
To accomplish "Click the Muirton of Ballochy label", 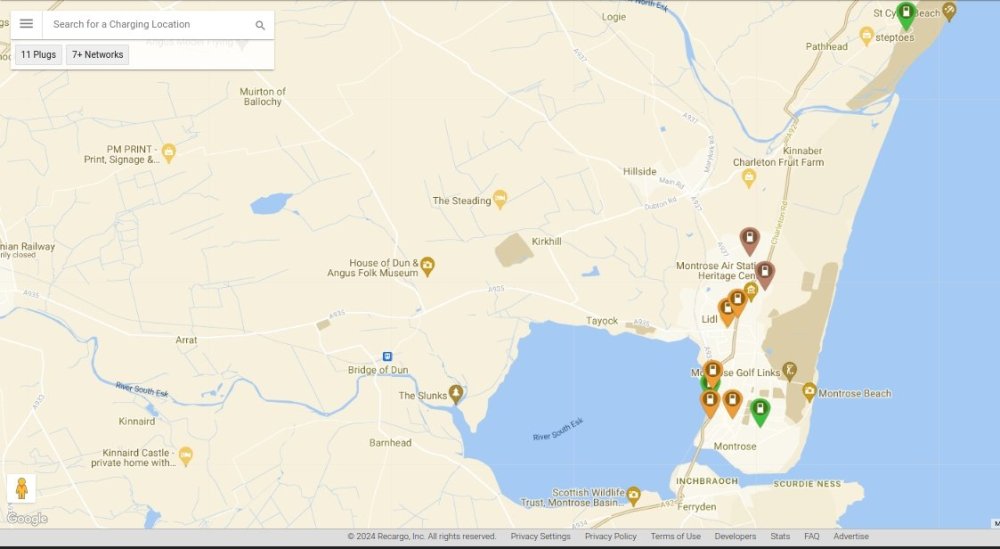I will coord(262,96).
